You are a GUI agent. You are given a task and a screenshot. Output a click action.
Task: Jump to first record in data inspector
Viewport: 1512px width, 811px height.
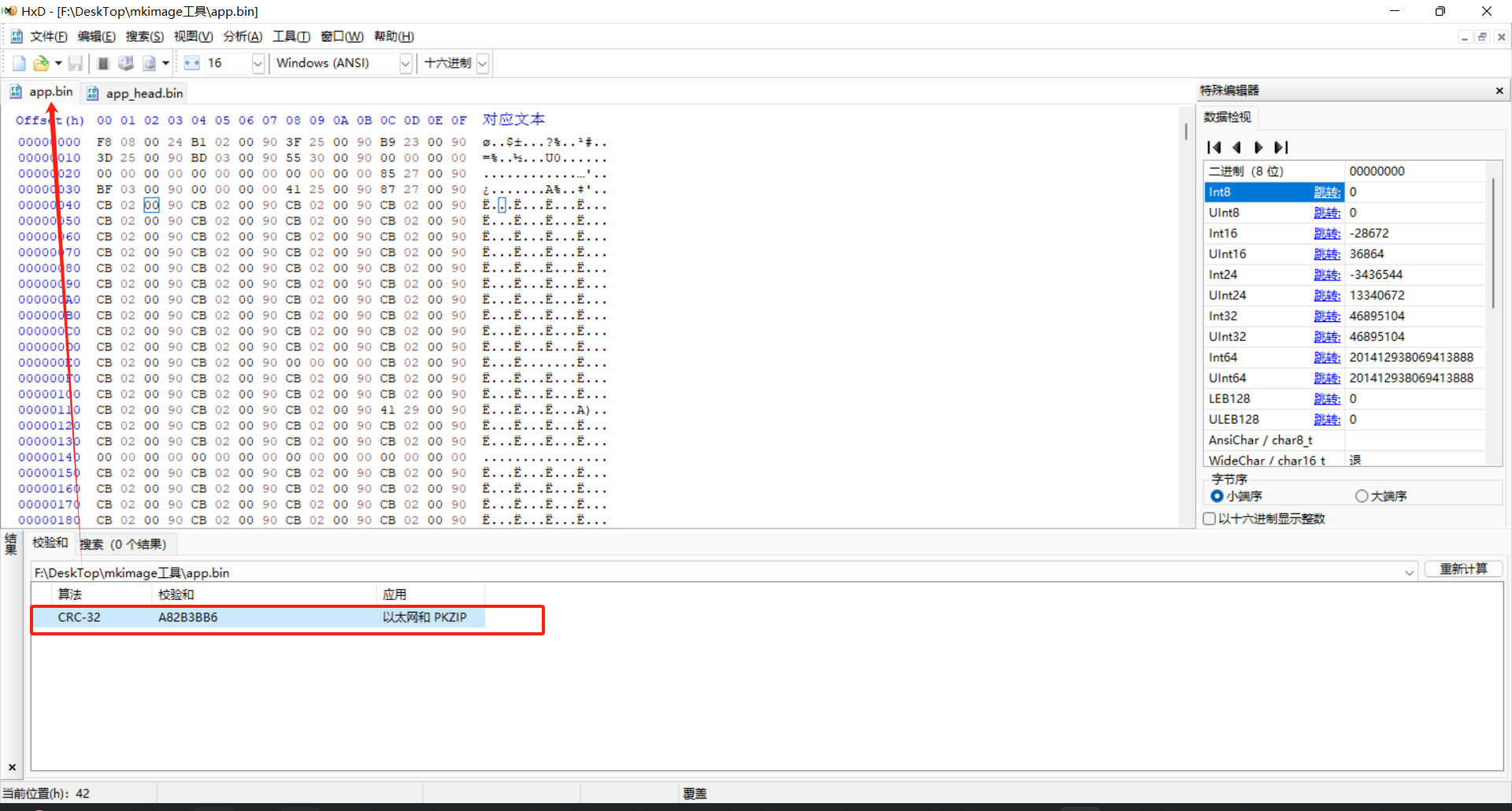(1215, 147)
